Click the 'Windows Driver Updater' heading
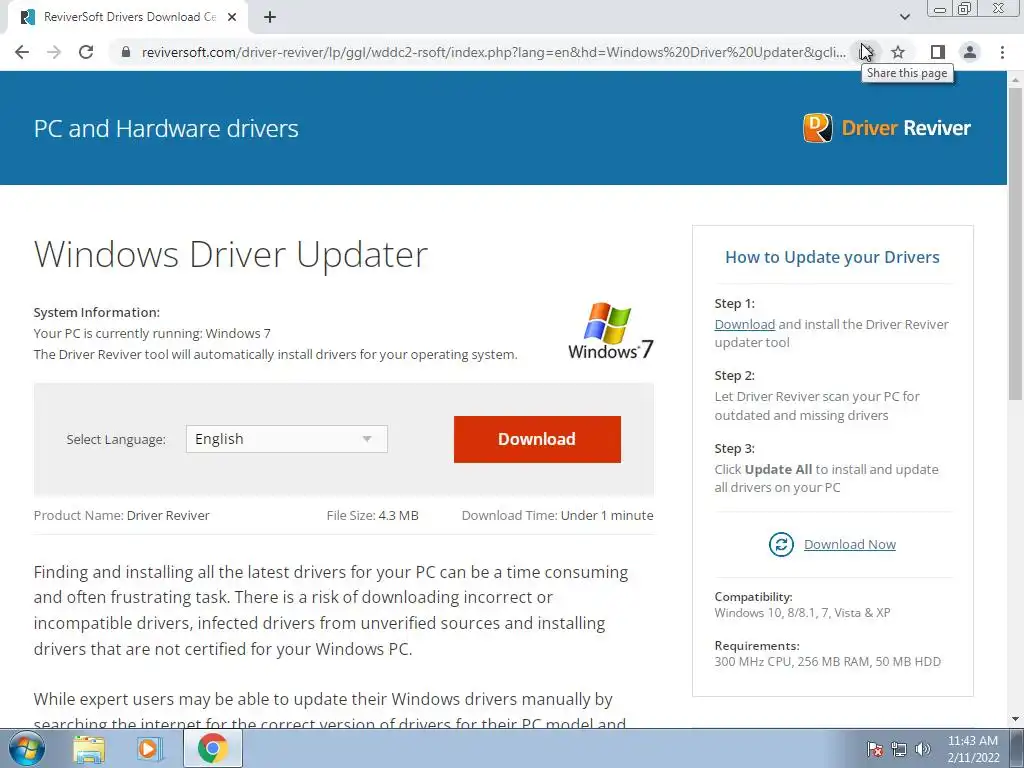Screen dimensions: 1024x768 tap(231, 254)
